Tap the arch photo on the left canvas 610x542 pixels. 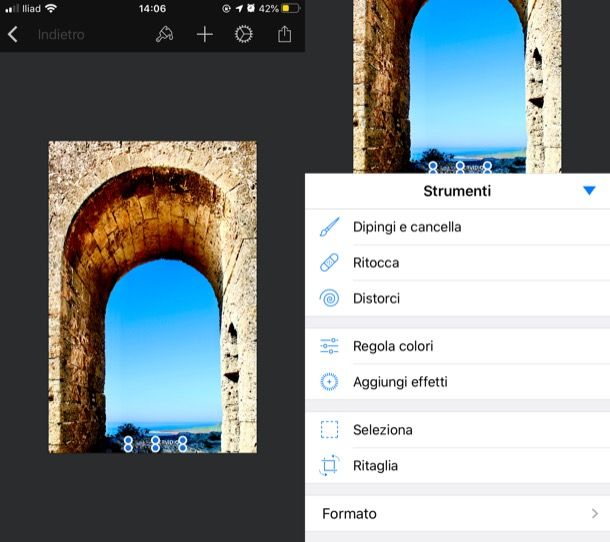point(152,296)
